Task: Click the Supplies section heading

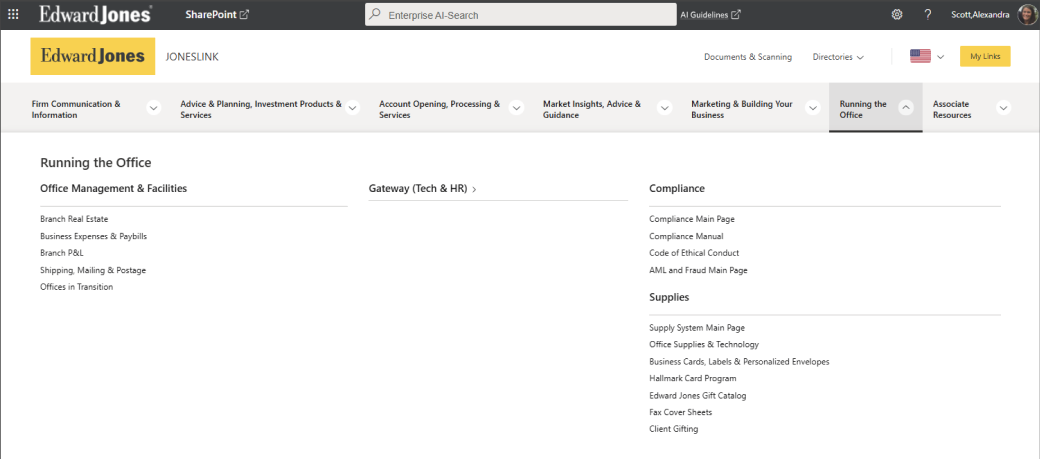Action: click(x=669, y=297)
